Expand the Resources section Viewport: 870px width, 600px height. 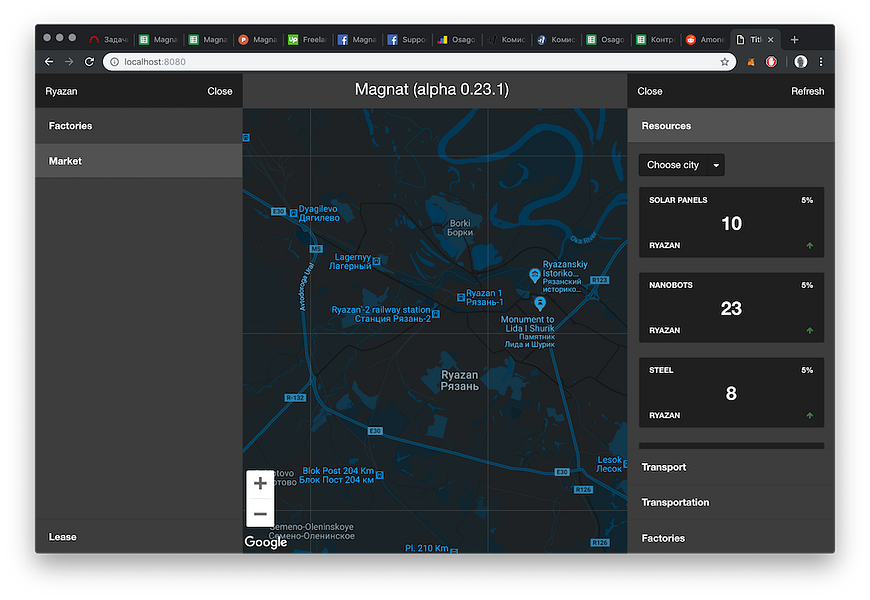point(731,125)
